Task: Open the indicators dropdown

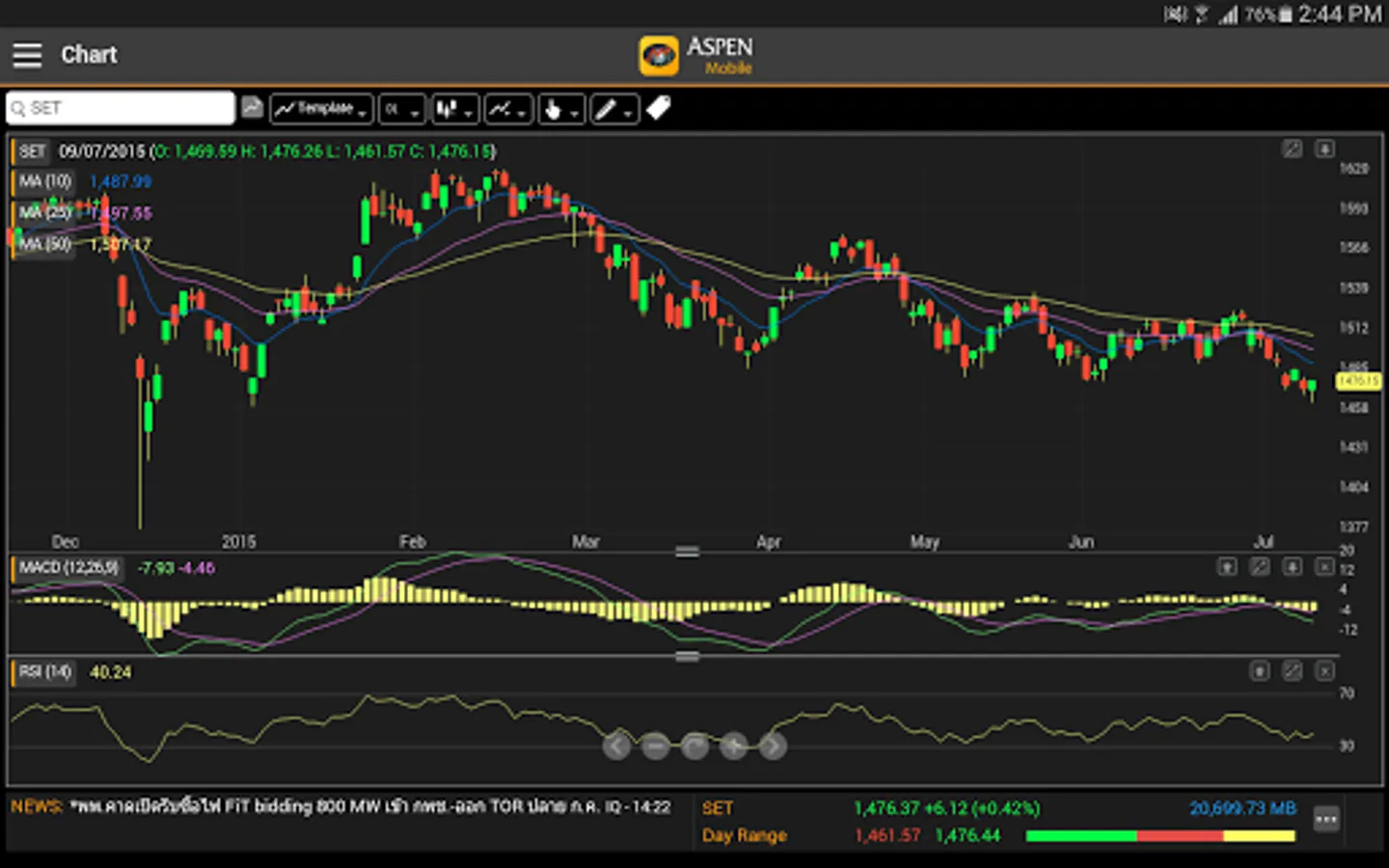Action: pos(507,109)
